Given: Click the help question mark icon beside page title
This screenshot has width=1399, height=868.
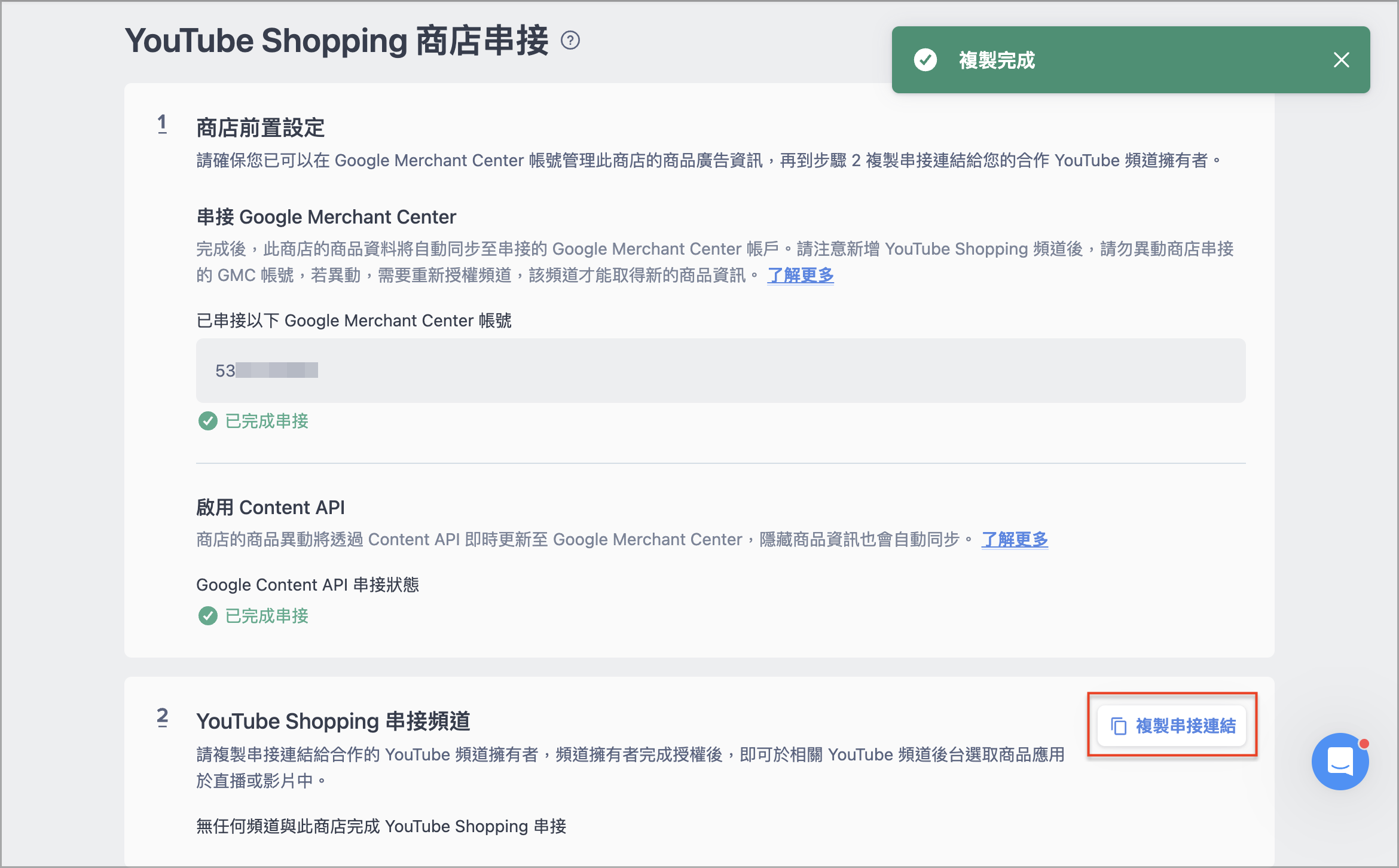Looking at the screenshot, I should click(x=570, y=41).
